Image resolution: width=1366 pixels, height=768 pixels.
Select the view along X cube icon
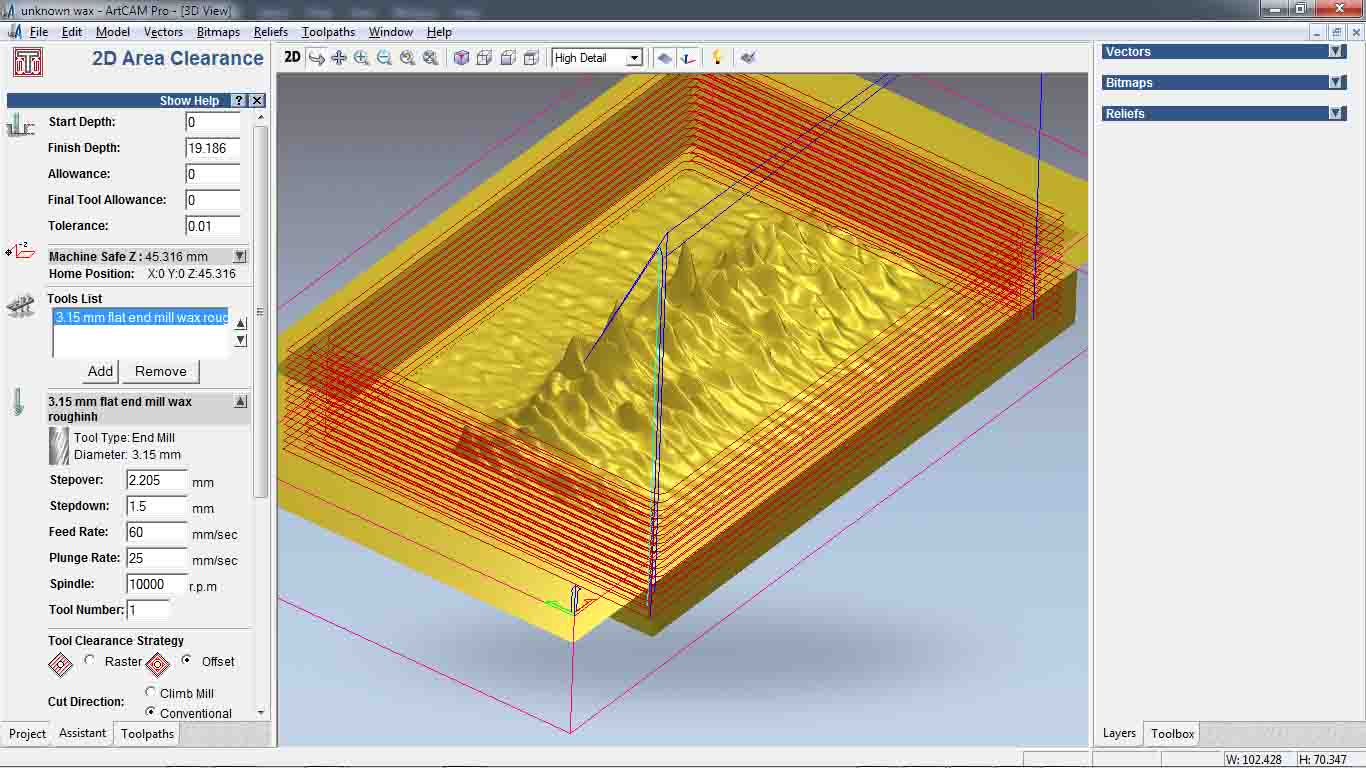pos(484,58)
